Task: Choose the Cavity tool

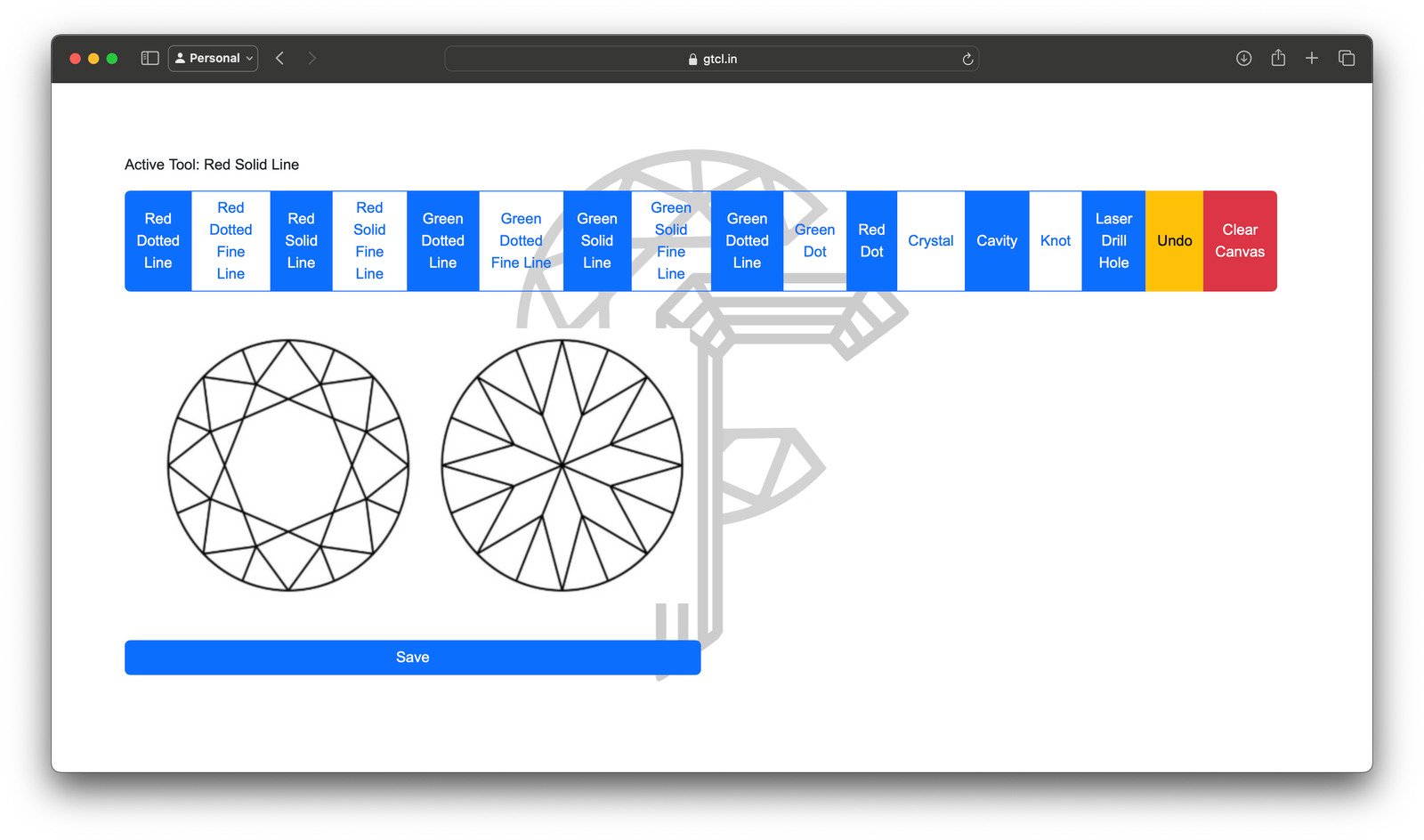Action: pyautogui.click(x=997, y=241)
